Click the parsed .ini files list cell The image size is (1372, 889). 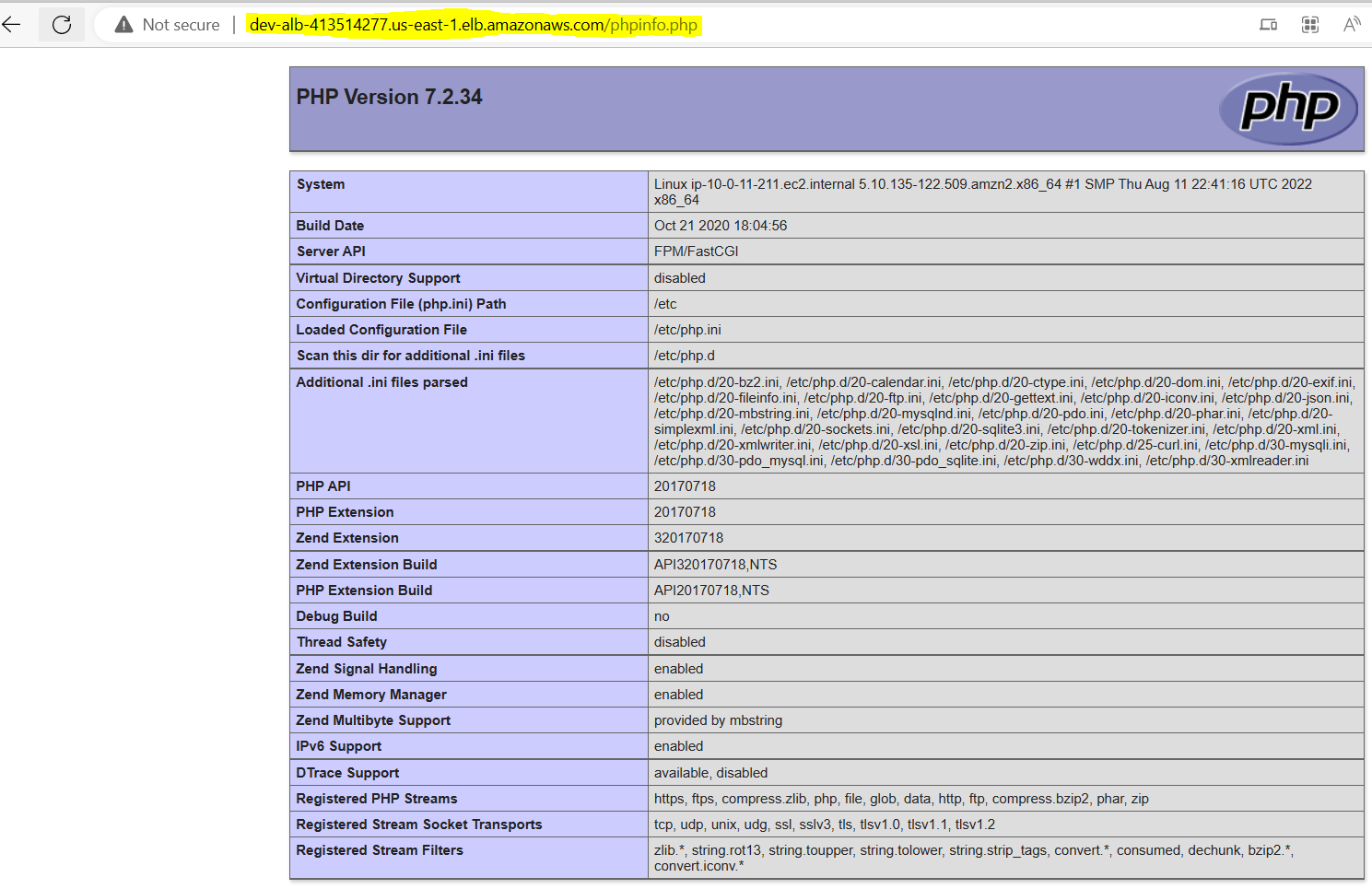point(1005,421)
